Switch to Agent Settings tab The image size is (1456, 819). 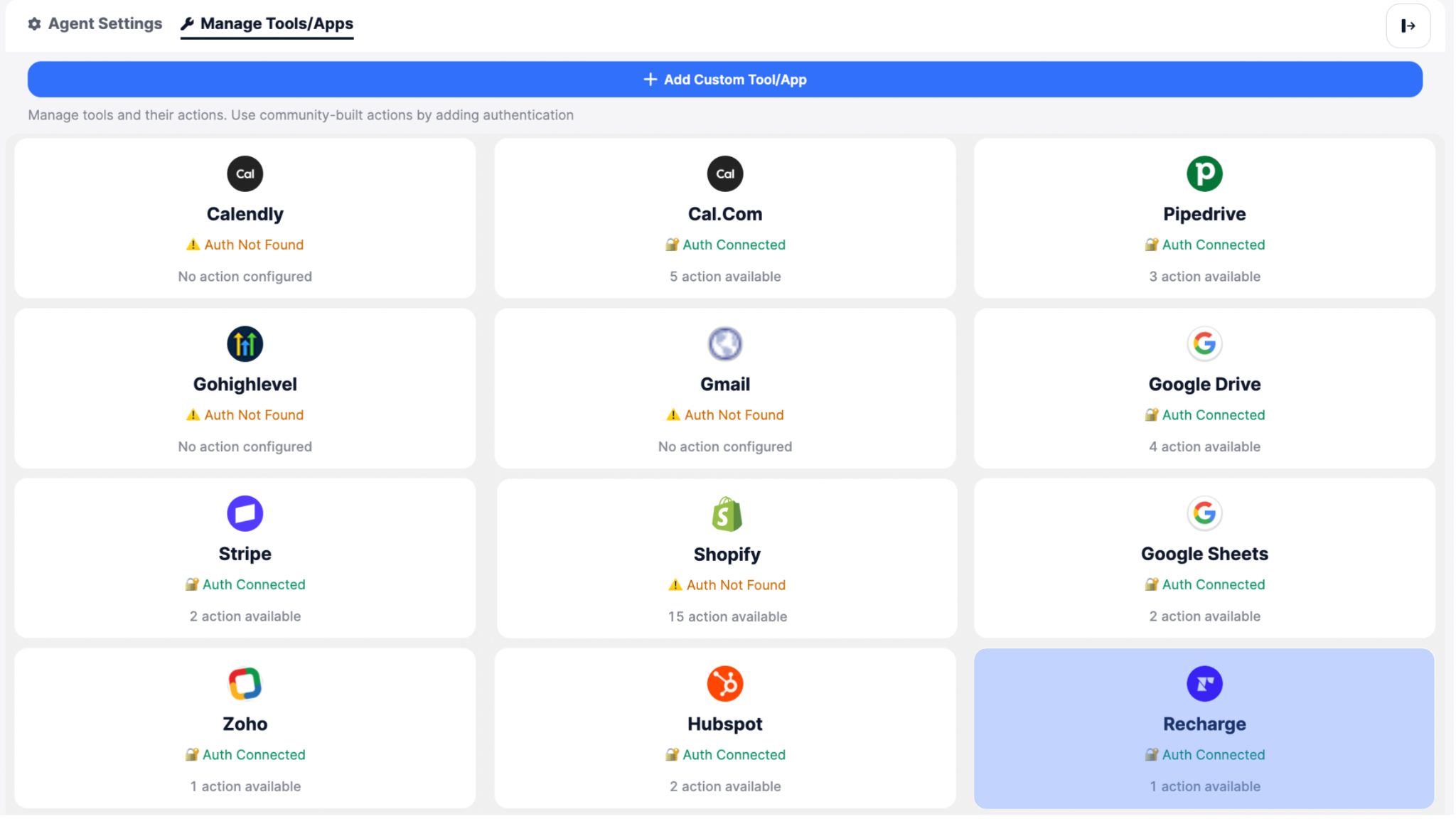click(x=95, y=23)
